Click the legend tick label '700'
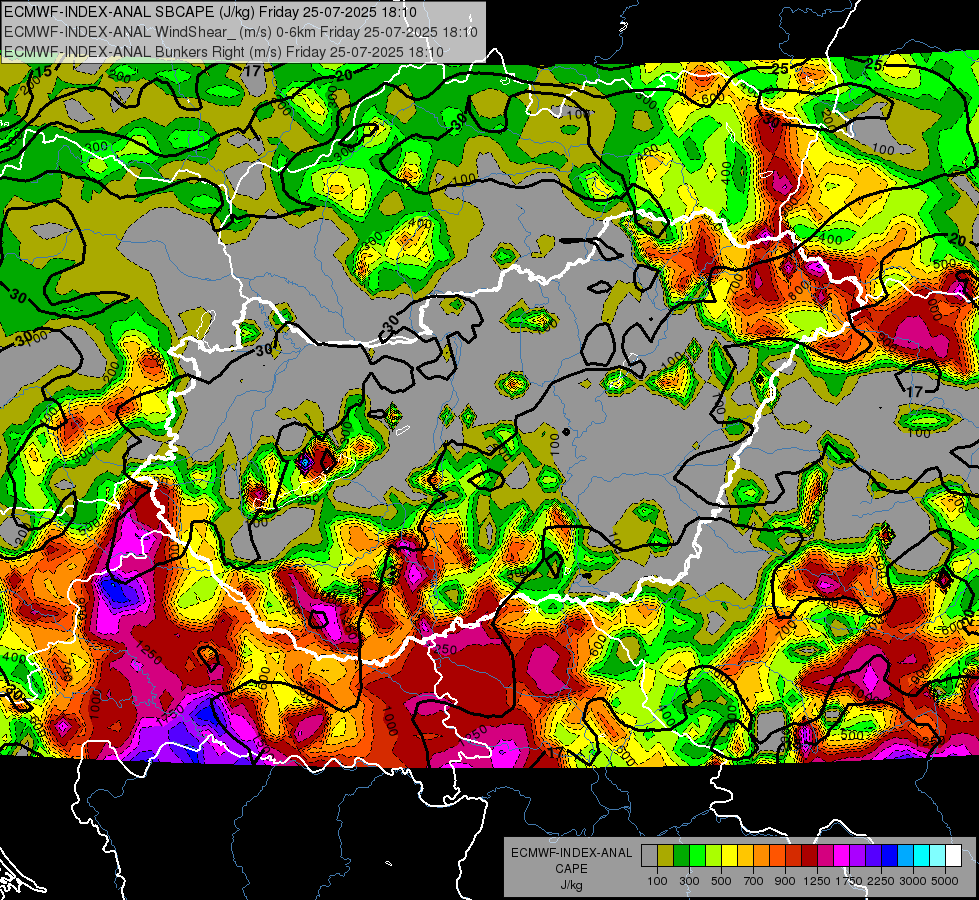 tap(754, 881)
